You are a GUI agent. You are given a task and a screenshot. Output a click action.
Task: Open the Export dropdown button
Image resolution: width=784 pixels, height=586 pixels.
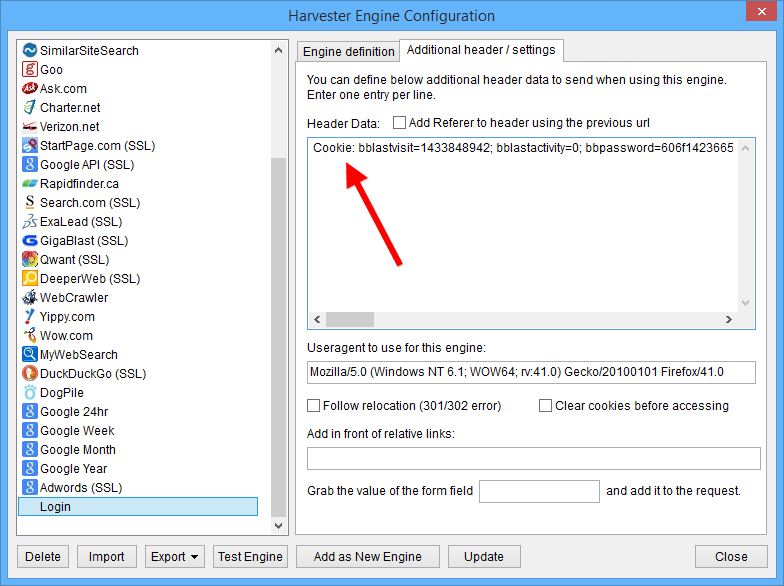[174, 556]
